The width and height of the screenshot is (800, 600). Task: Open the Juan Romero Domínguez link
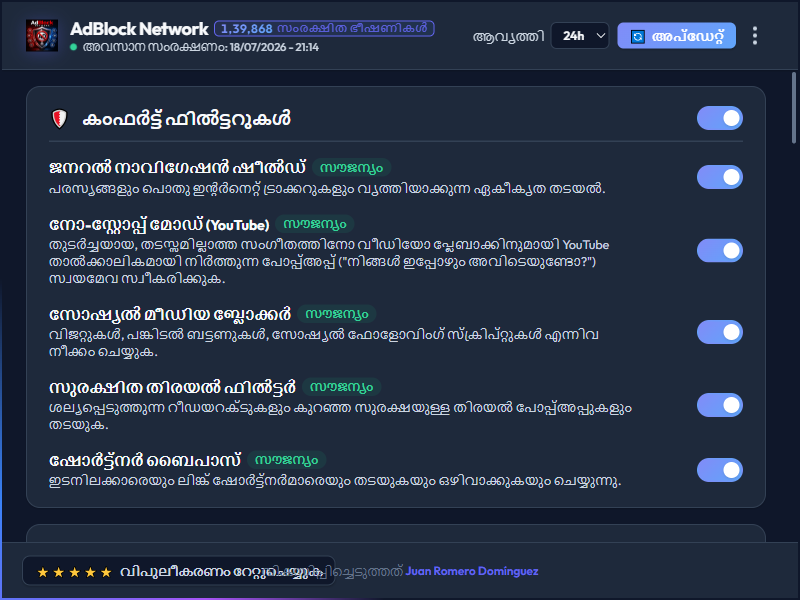pyautogui.click(x=472, y=571)
